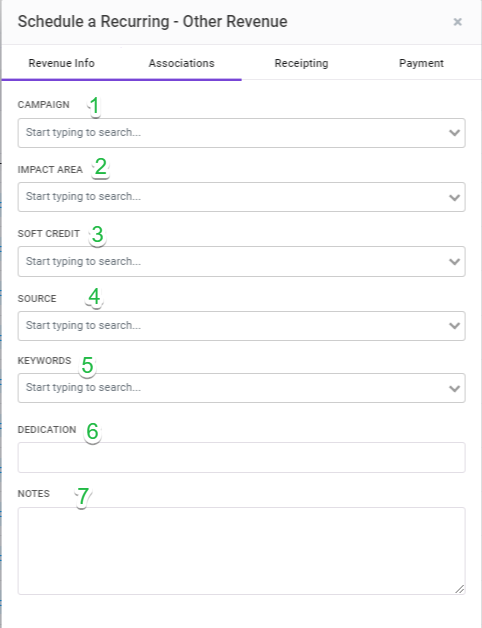The image size is (482, 628).
Task: Select the Payment tab
Action: click(x=421, y=63)
